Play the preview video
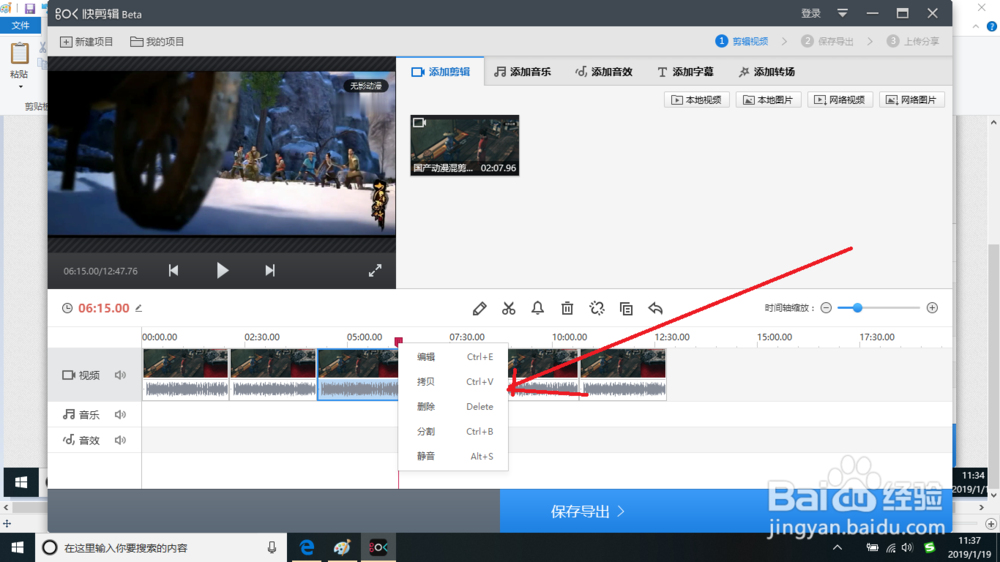This screenshot has height=562, width=1000. click(222, 270)
